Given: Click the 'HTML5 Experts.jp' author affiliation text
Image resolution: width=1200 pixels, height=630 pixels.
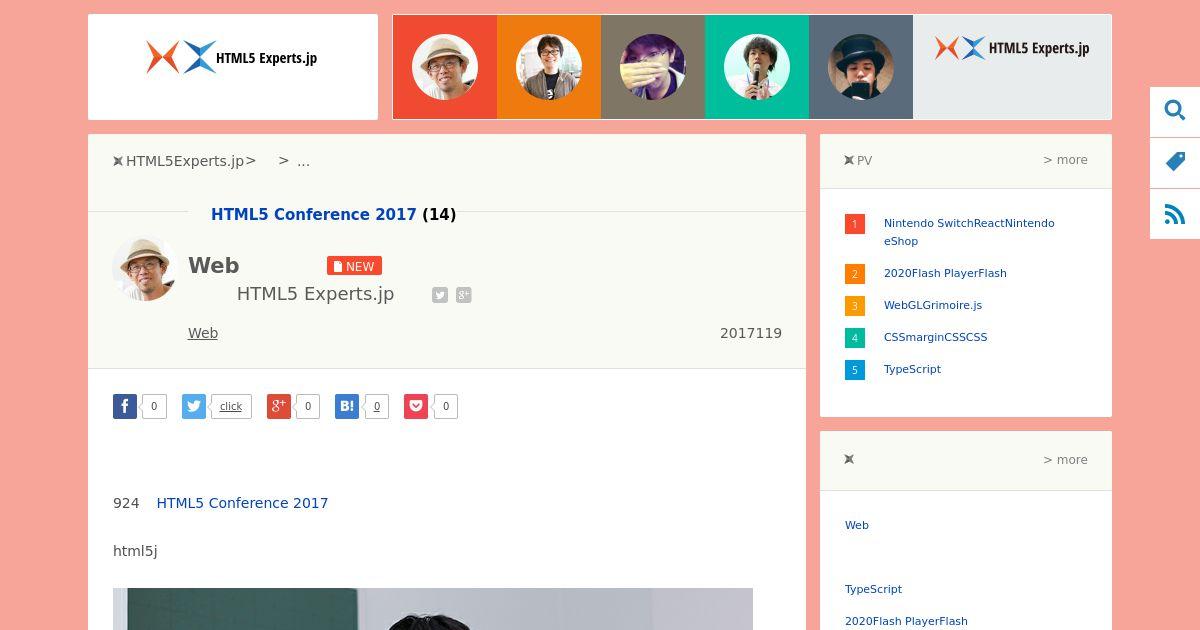Looking at the screenshot, I should 315,294.
